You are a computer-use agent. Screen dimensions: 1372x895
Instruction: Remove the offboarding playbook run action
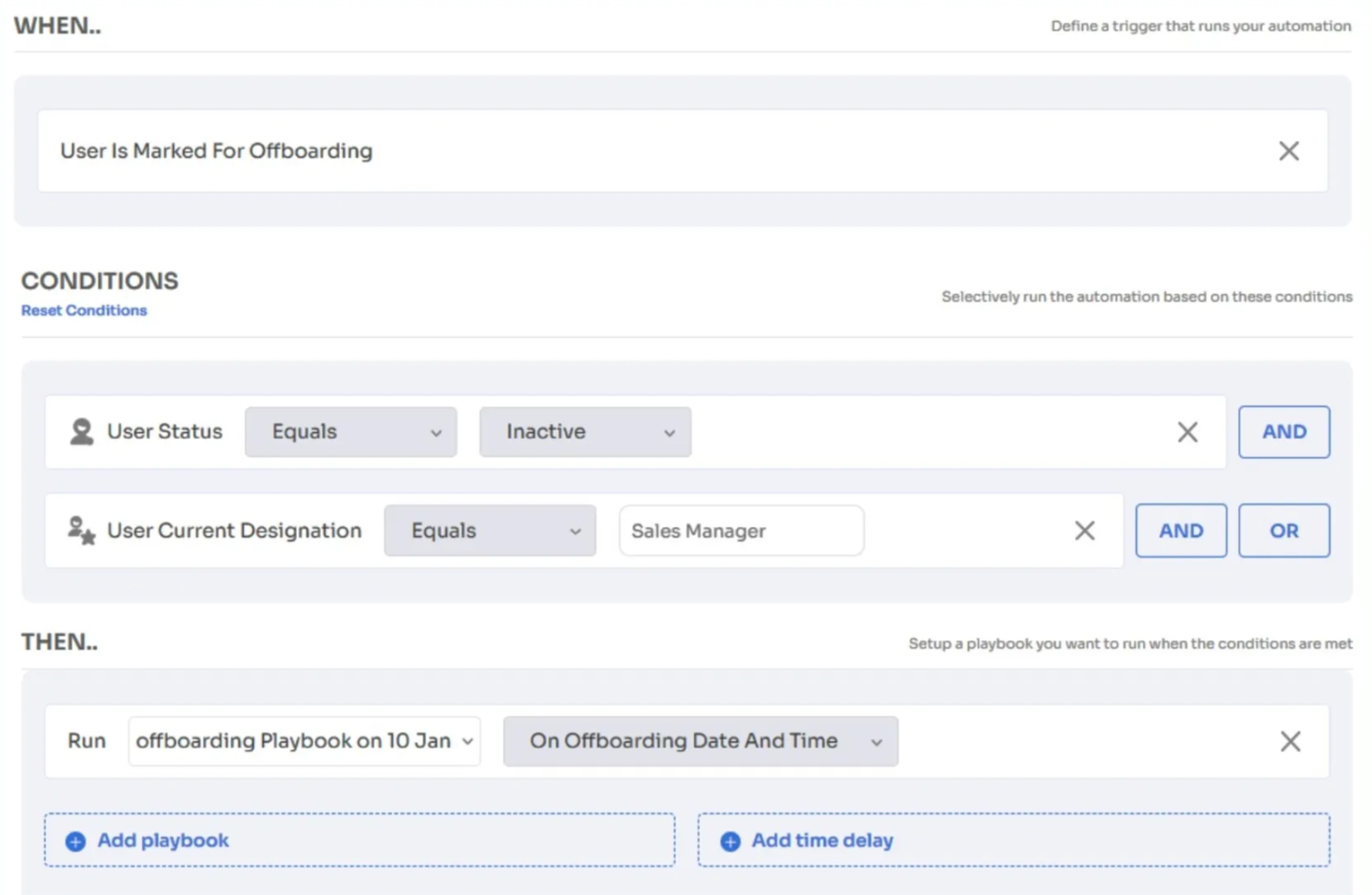point(1290,741)
